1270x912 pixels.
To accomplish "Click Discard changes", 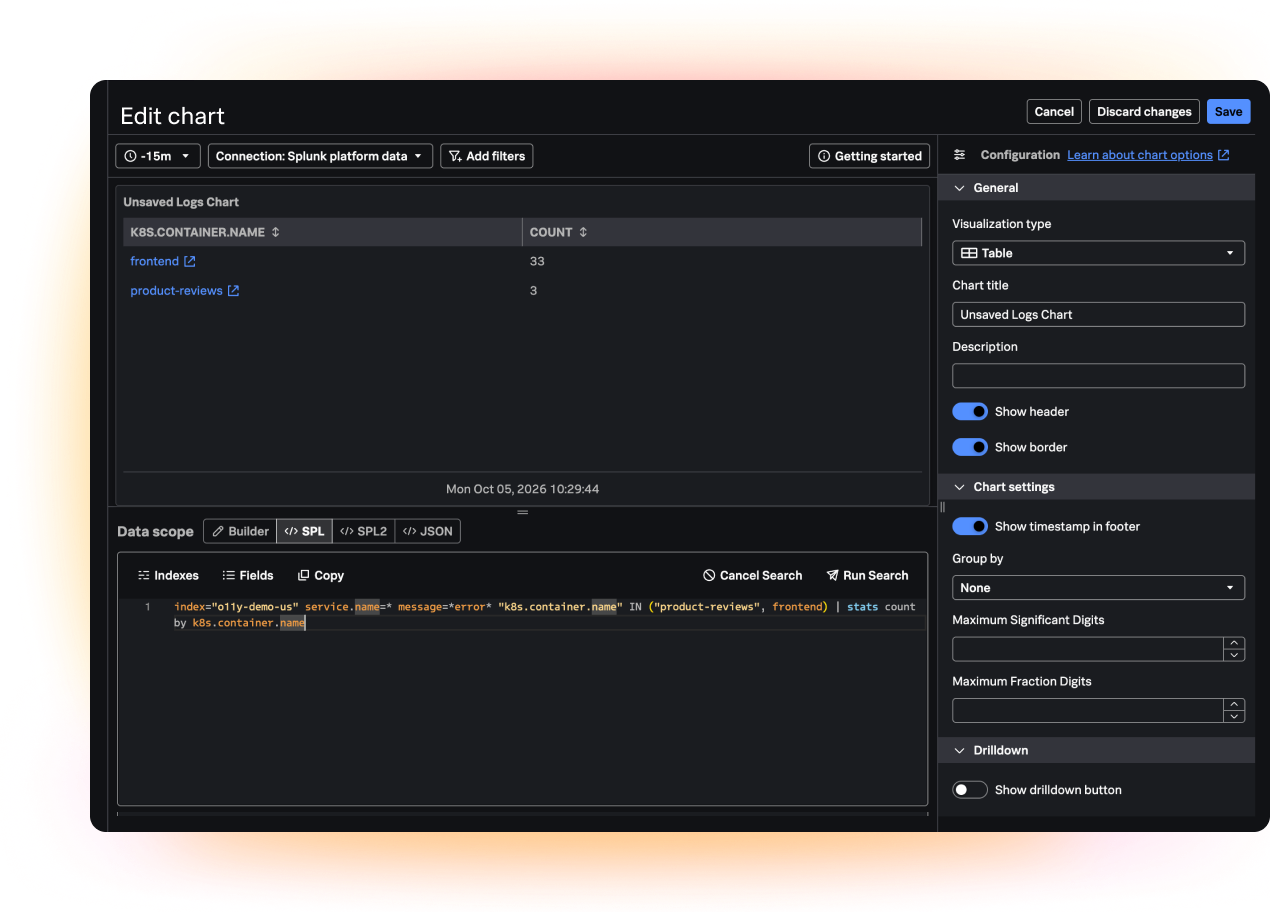I will pyautogui.click(x=1144, y=112).
